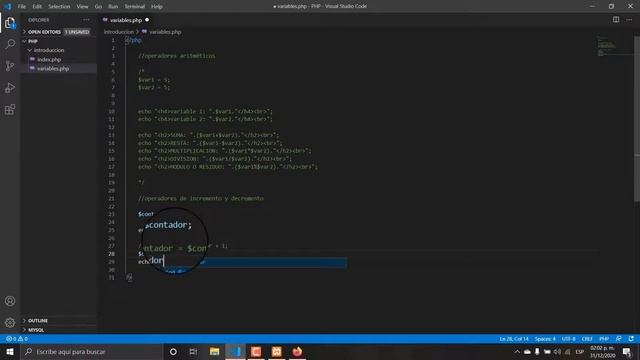Open Task View in taskbar
This screenshot has height=360, width=640.
(x=193, y=351)
